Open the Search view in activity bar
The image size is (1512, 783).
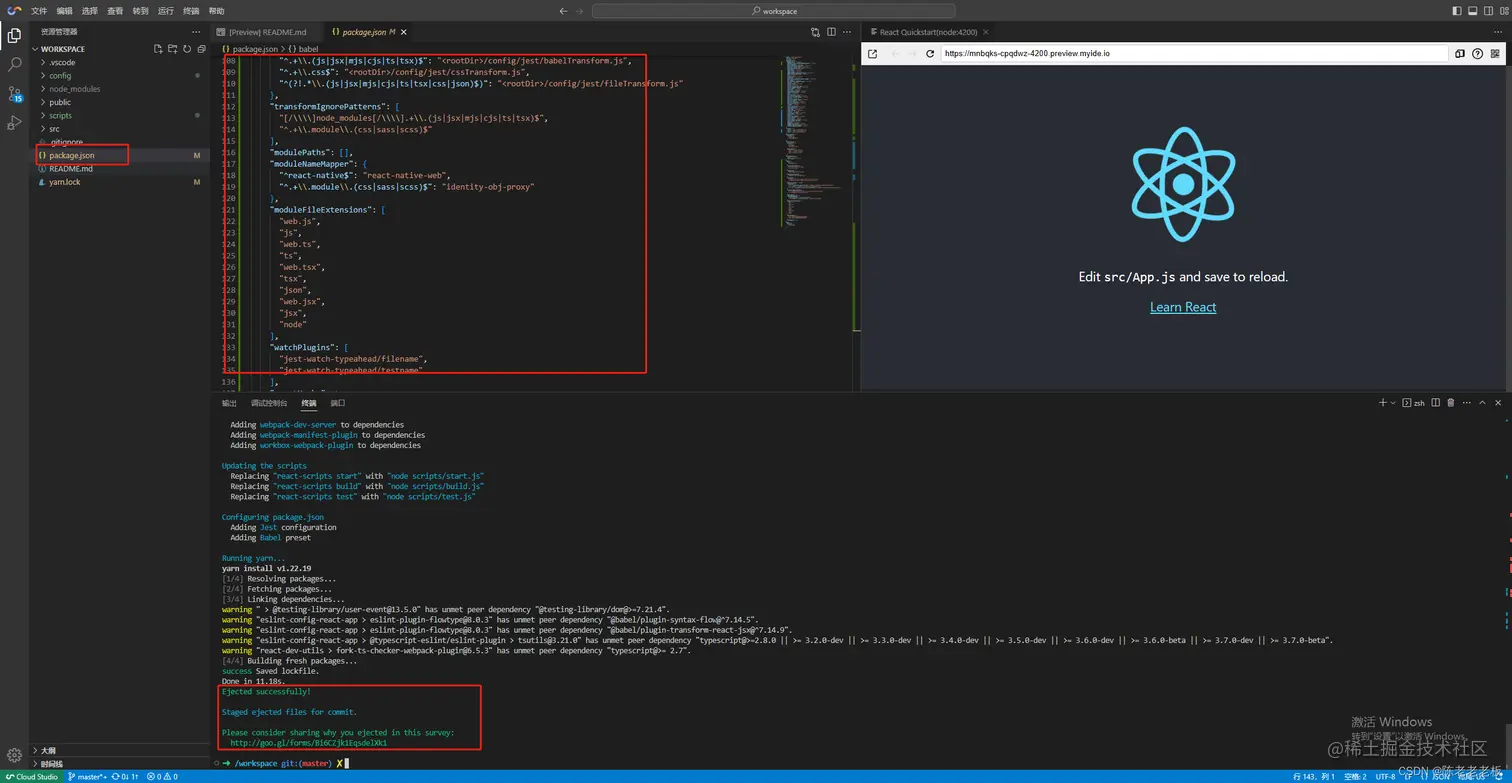[14, 64]
